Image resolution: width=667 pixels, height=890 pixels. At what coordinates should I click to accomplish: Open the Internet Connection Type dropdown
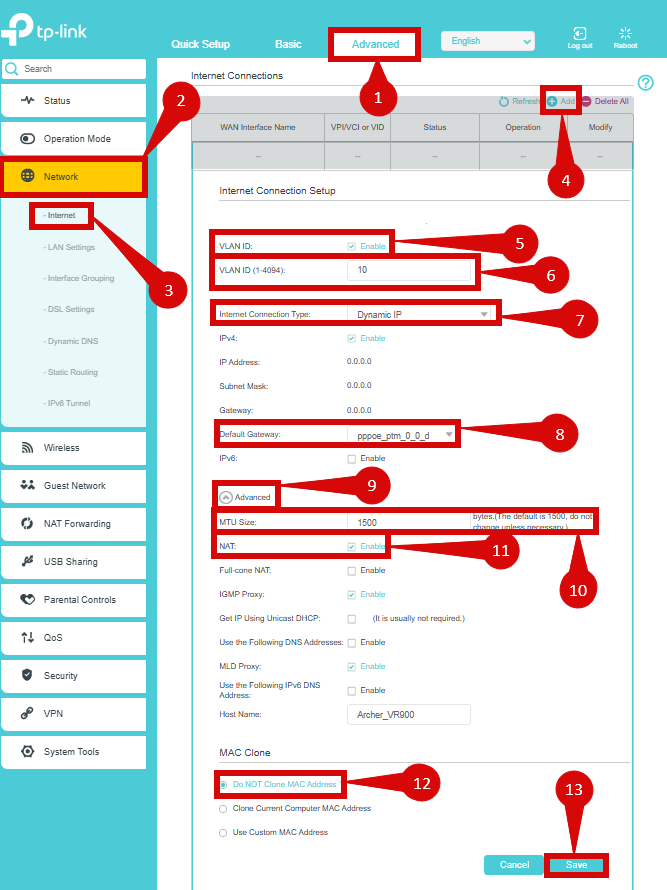pyautogui.click(x=419, y=314)
